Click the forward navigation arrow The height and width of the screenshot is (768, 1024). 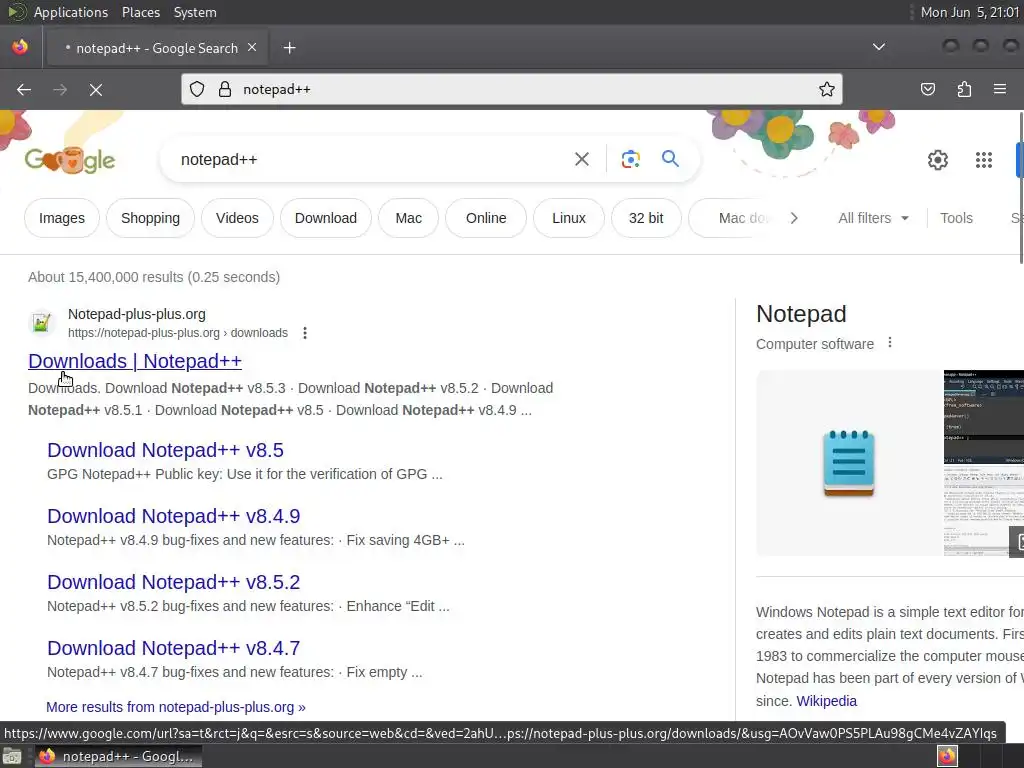[x=60, y=89]
